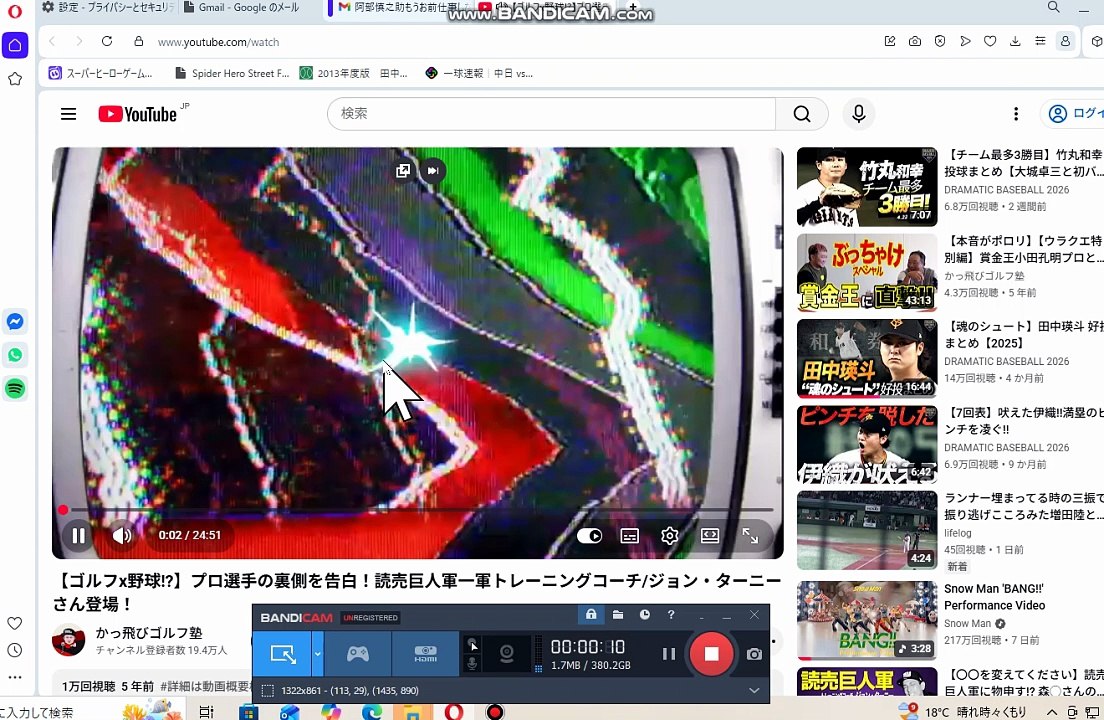
Task: Start voice search with the microphone
Action: tap(859, 114)
